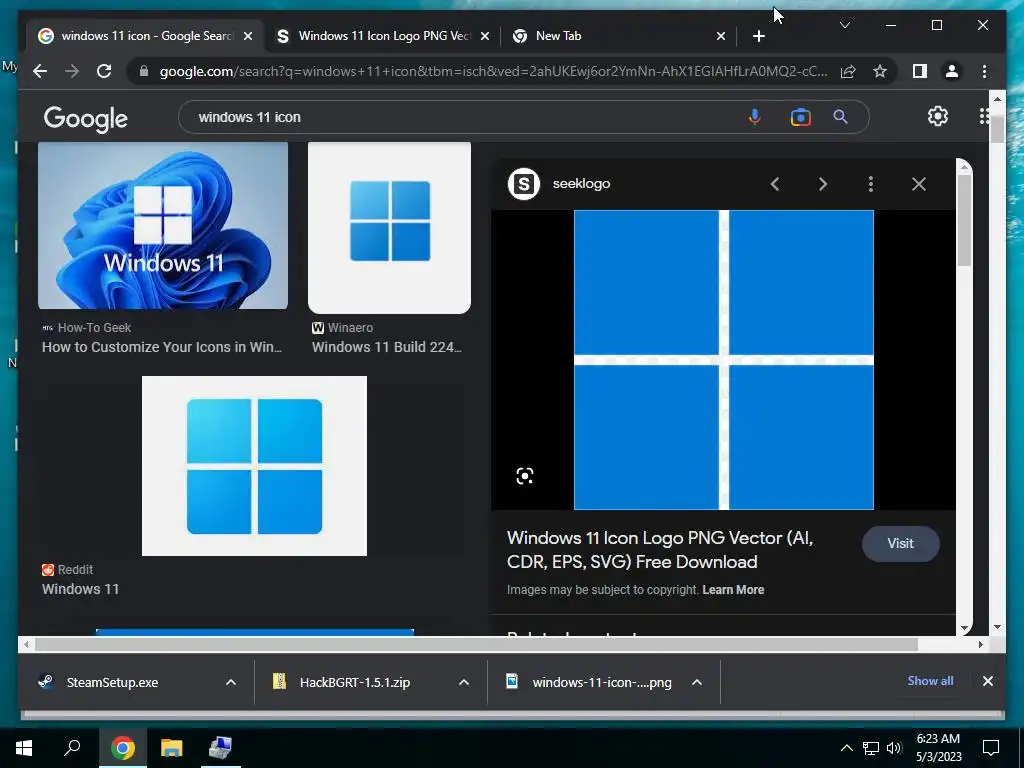The width and height of the screenshot is (1024, 768).
Task: Expand windows-11-icon png download options
Action: [697, 682]
